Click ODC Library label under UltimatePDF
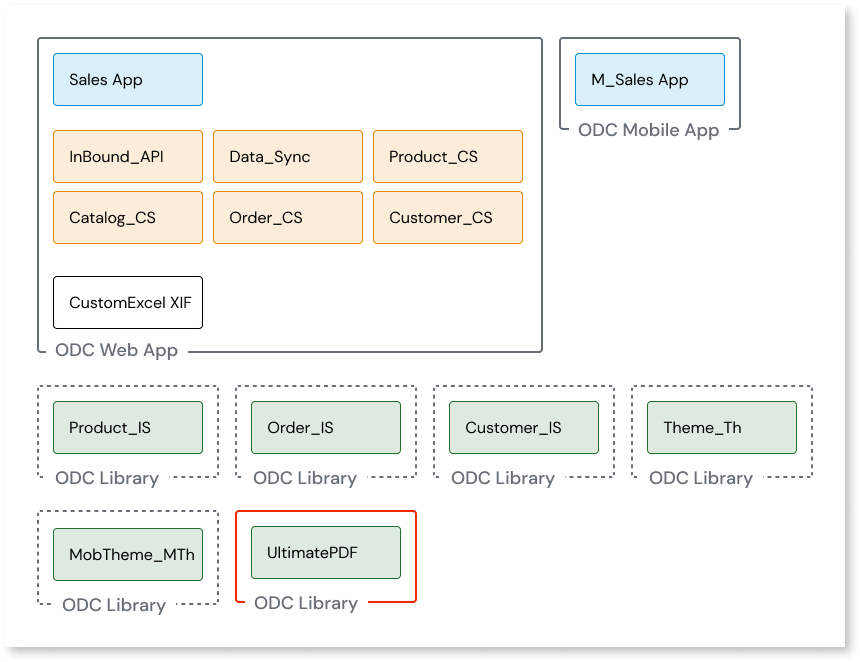The image size is (860, 662). click(x=306, y=603)
